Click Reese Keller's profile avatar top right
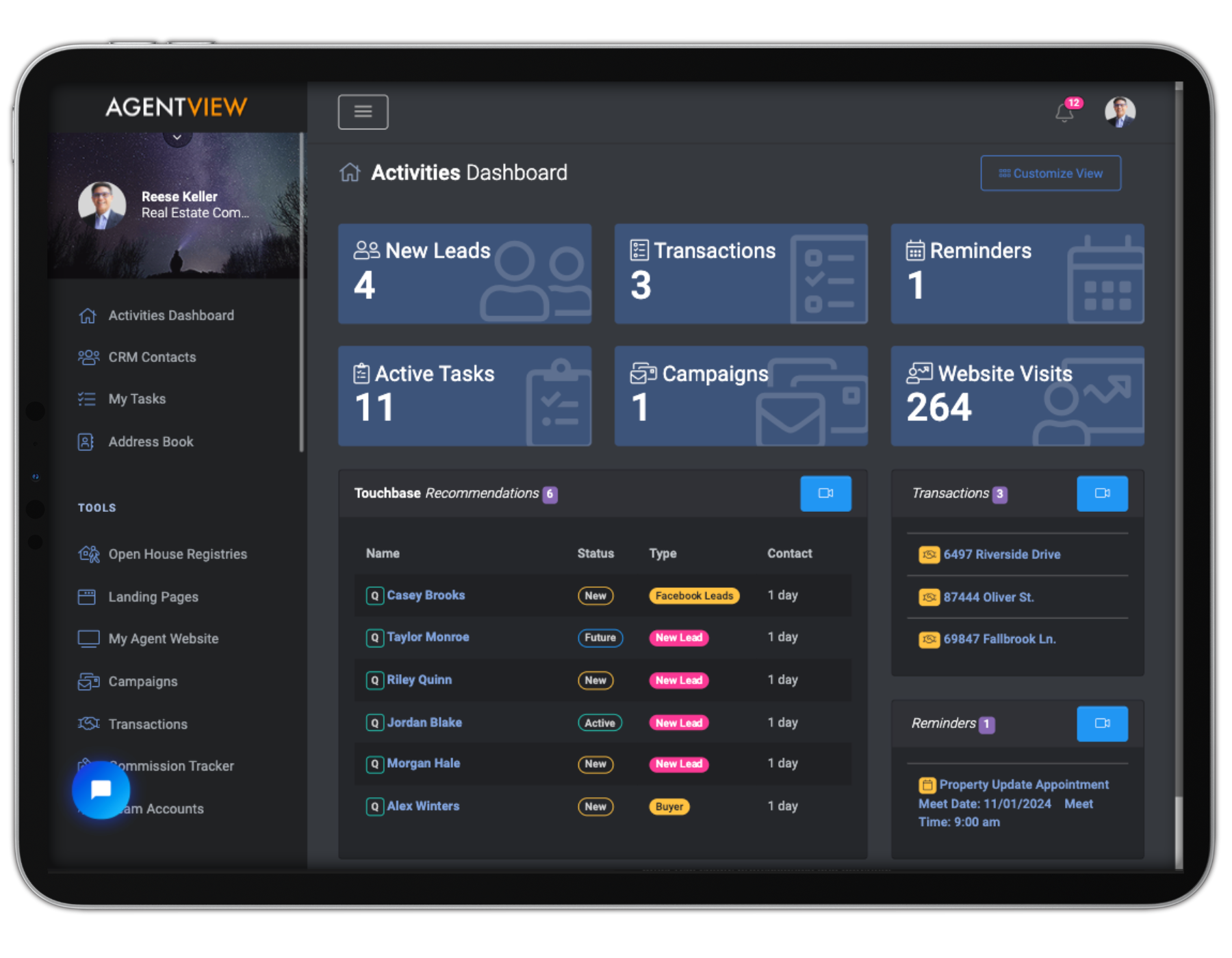 pyautogui.click(x=1120, y=112)
